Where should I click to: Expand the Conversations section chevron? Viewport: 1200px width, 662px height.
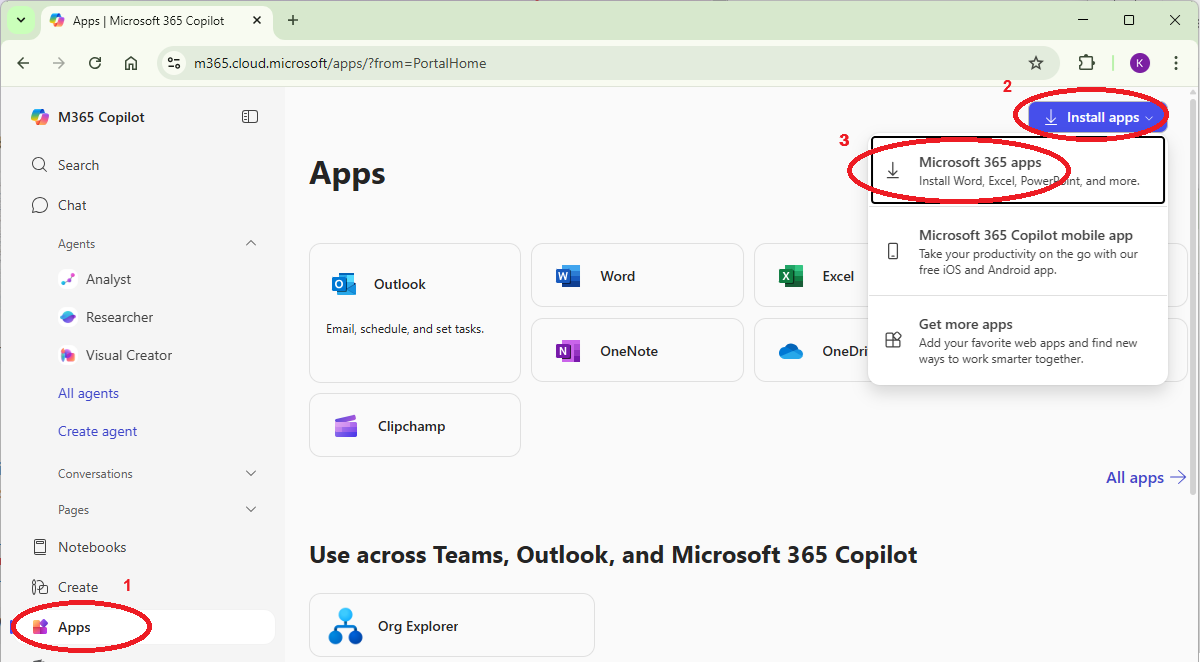click(251, 473)
